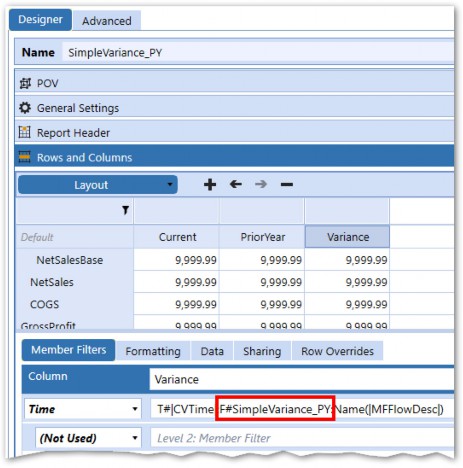463x468 pixels.
Task: Switch to the Advanced tab
Action: coord(107,21)
